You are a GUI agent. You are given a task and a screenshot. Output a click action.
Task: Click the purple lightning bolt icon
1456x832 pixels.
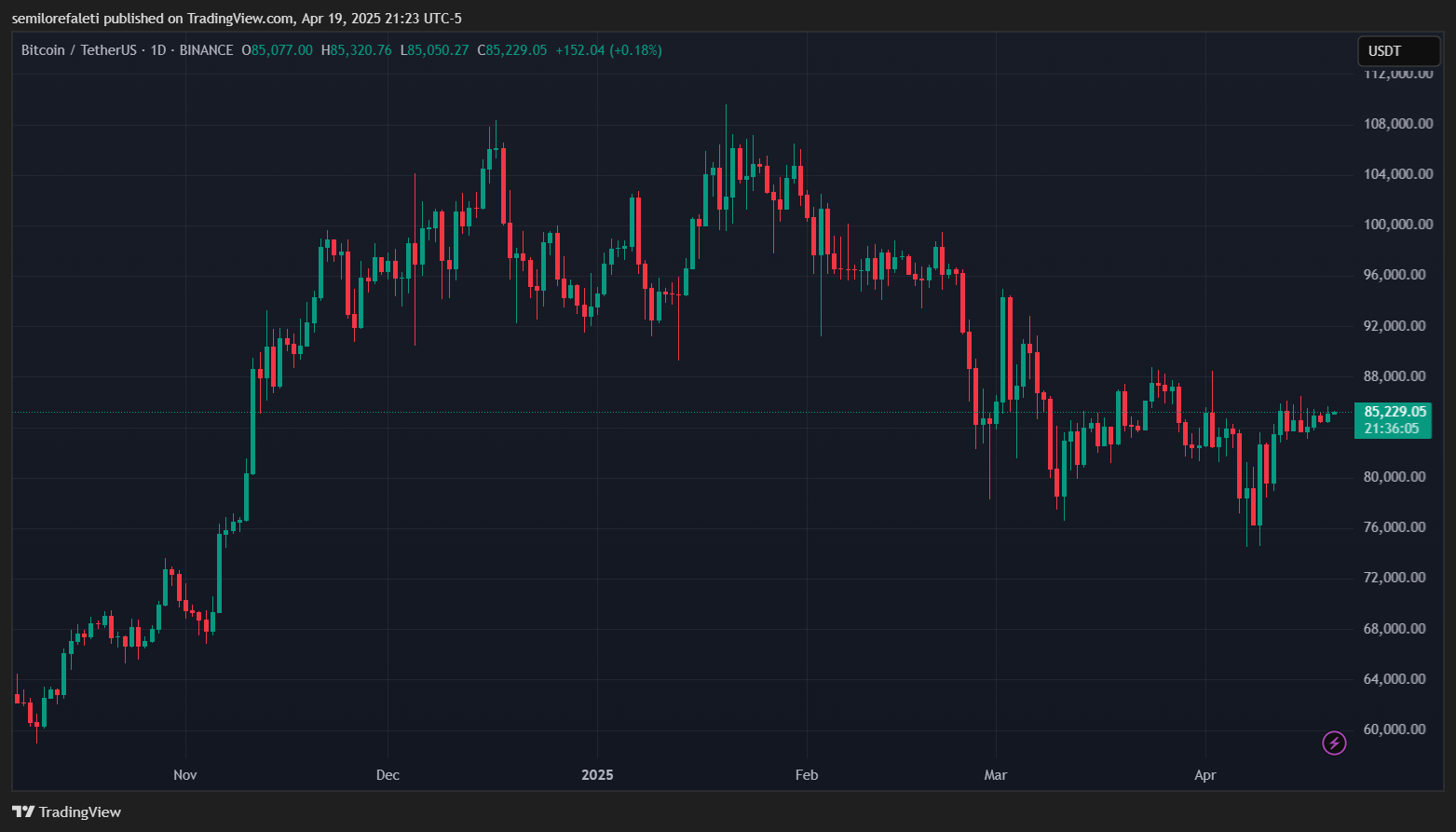(1334, 743)
